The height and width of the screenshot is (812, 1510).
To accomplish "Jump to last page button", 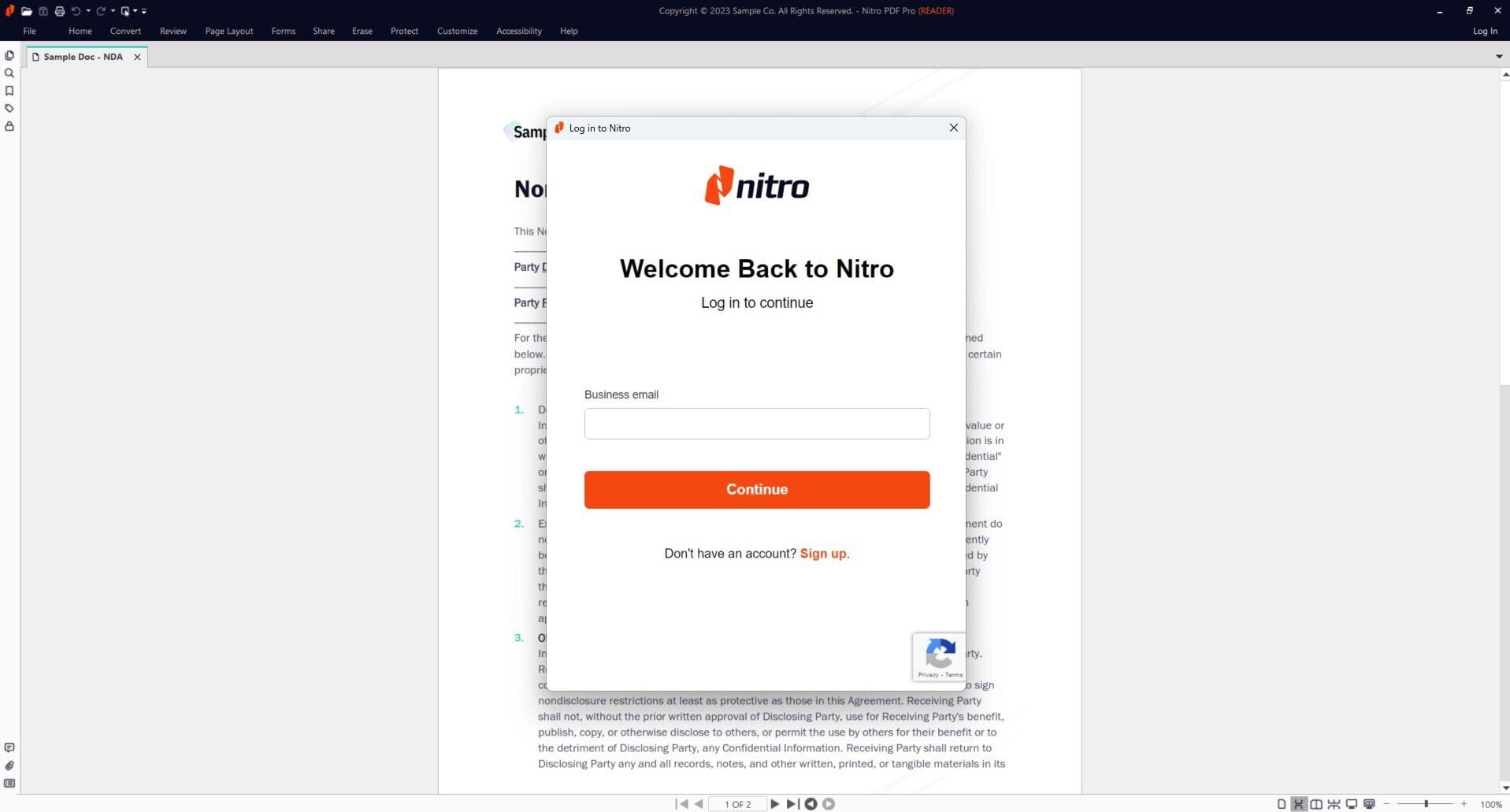I will [792, 804].
